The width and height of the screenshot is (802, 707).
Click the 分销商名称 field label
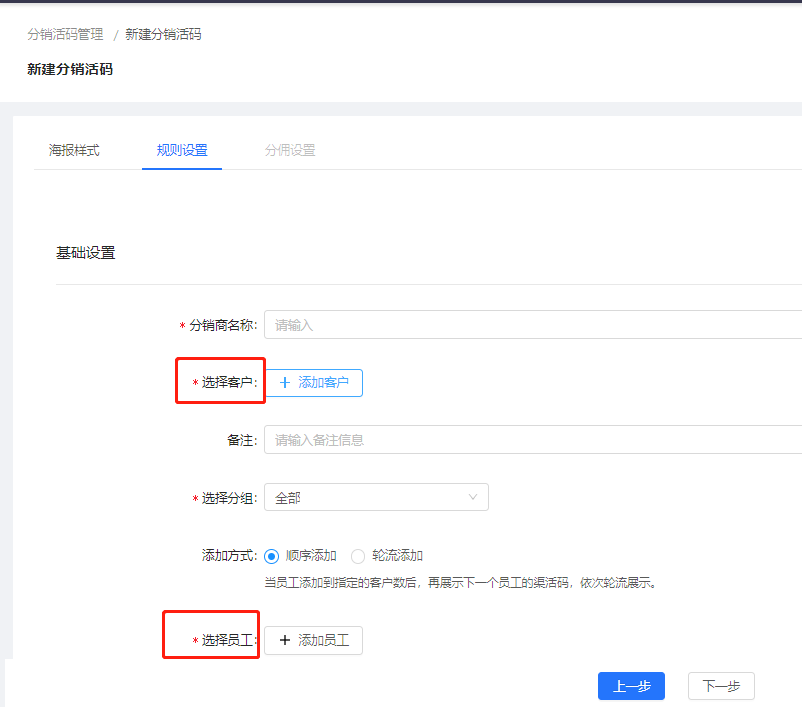(223, 325)
